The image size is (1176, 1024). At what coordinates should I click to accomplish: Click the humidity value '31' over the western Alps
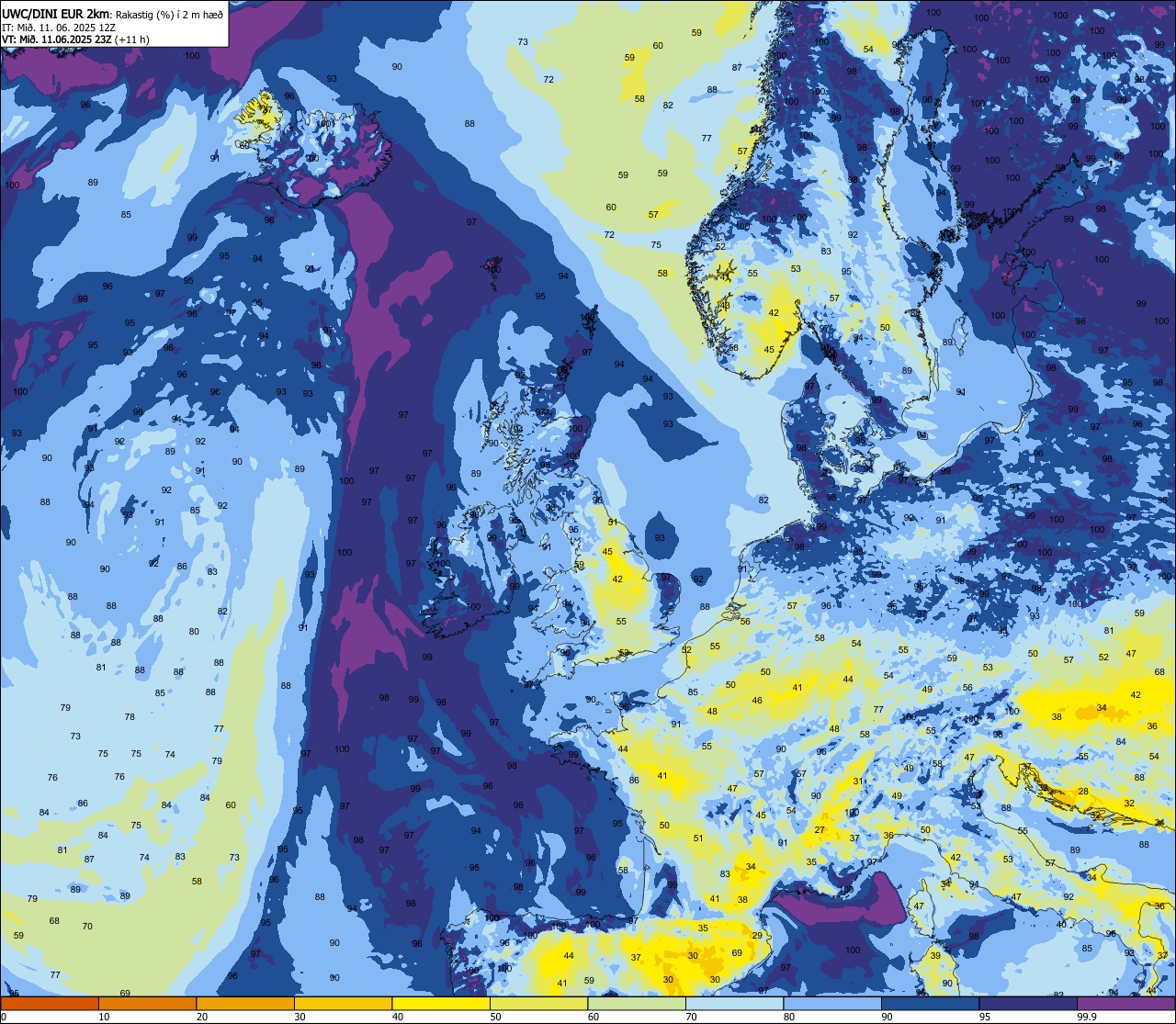857,782
